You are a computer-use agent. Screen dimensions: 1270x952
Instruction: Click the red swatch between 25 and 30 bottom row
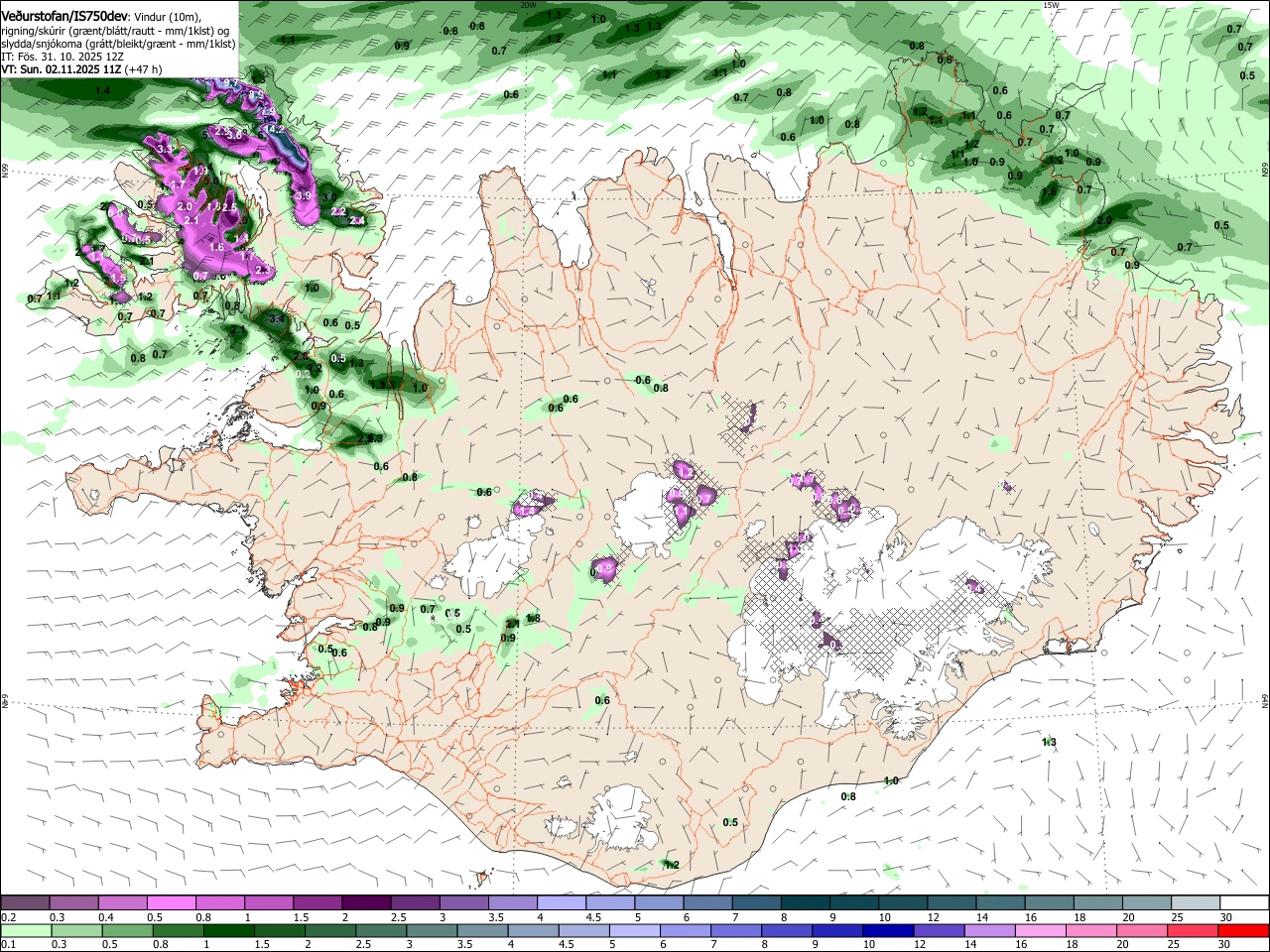coord(1192,930)
